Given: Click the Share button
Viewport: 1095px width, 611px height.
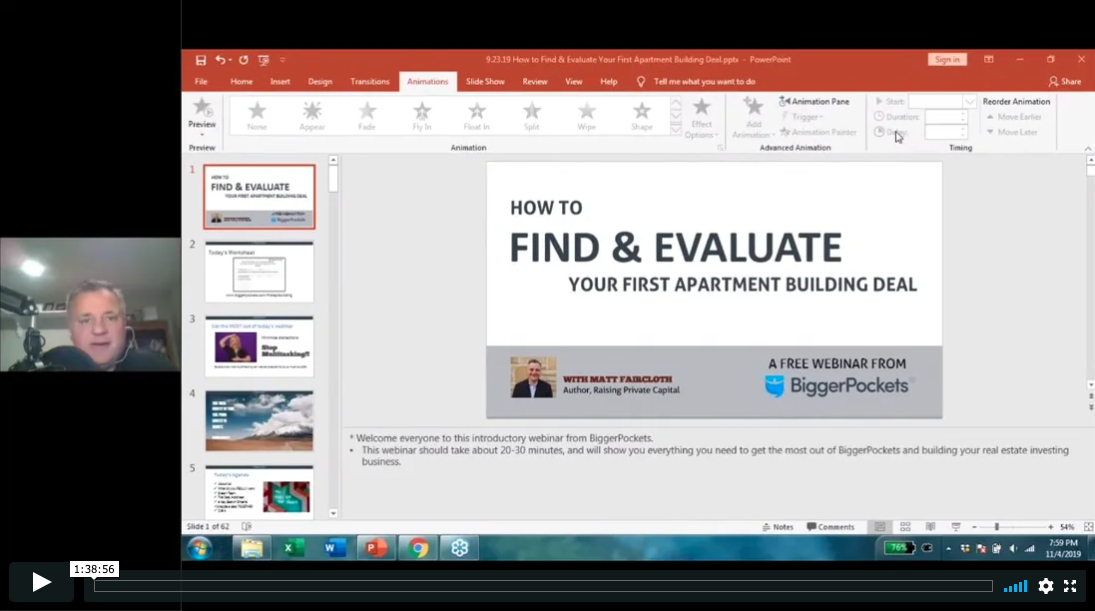Looking at the screenshot, I should click(x=1065, y=82).
